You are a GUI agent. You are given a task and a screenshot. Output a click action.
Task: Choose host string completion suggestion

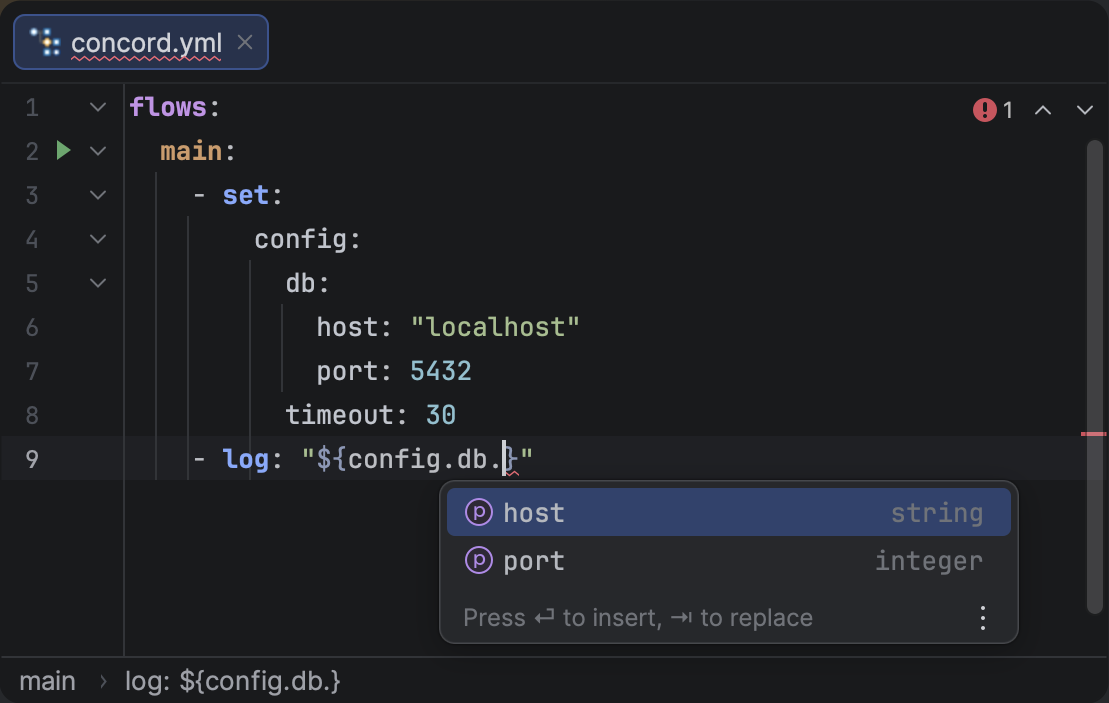click(728, 513)
